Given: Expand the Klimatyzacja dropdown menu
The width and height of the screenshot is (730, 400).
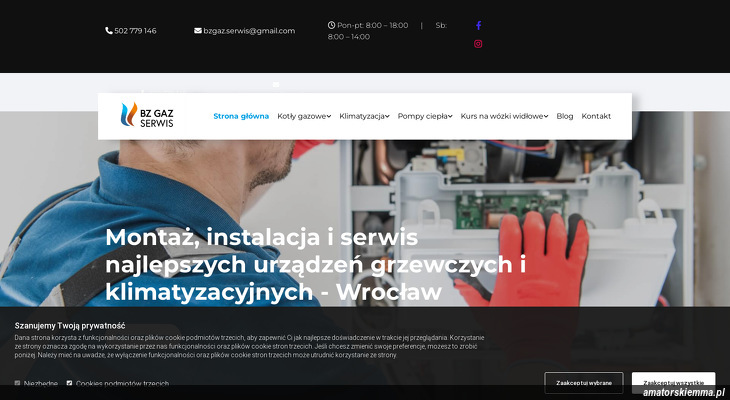Looking at the screenshot, I should pyautogui.click(x=364, y=116).
